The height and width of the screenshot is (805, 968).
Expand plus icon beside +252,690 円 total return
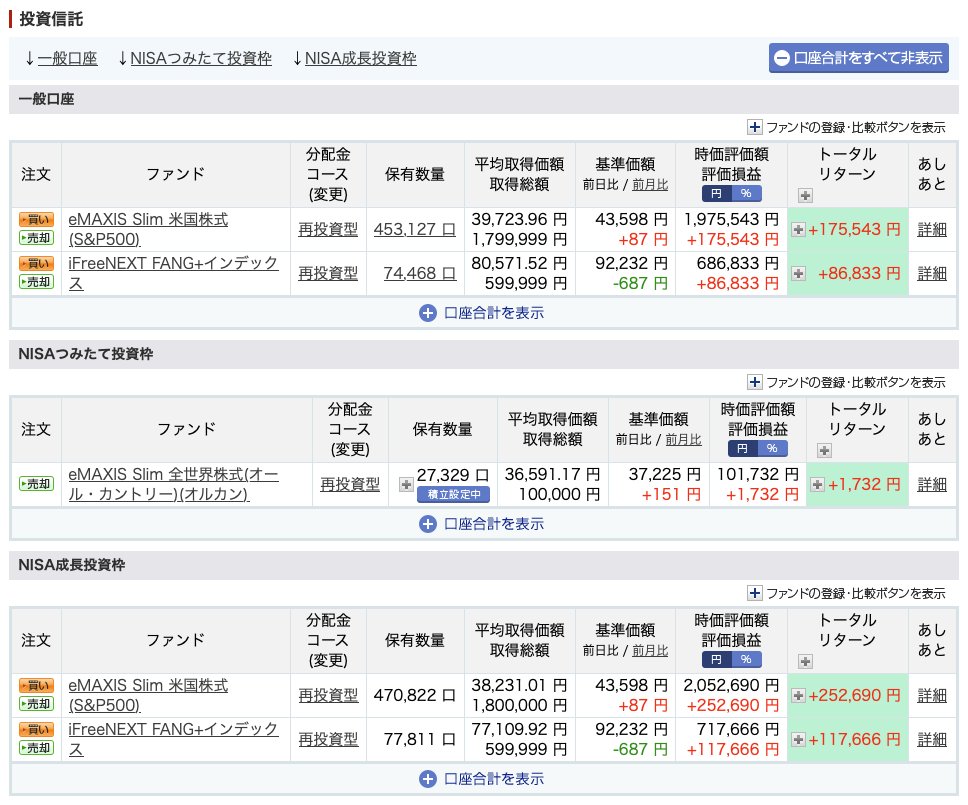point(798,696)
